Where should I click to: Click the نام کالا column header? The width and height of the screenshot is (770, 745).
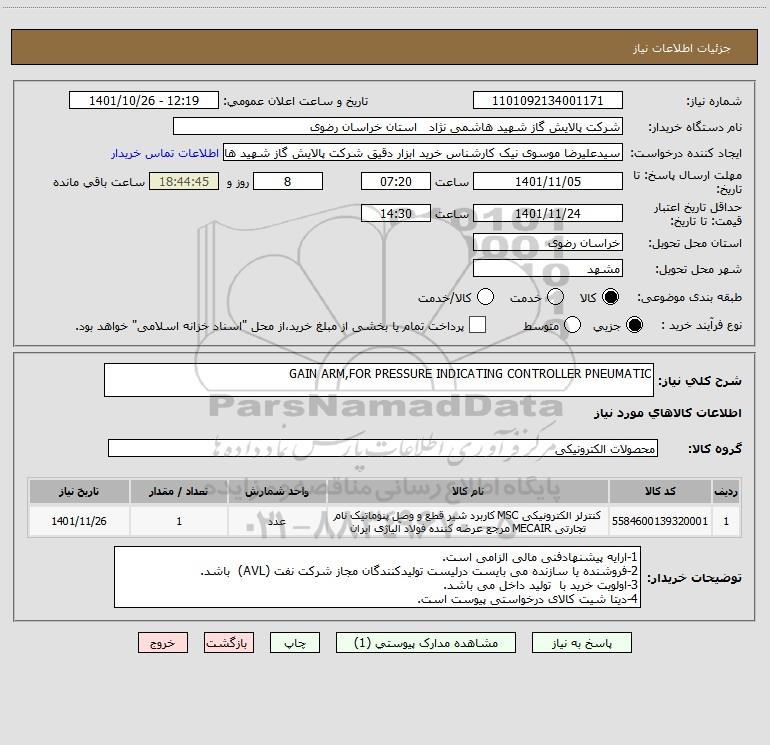tap(467, 491)
